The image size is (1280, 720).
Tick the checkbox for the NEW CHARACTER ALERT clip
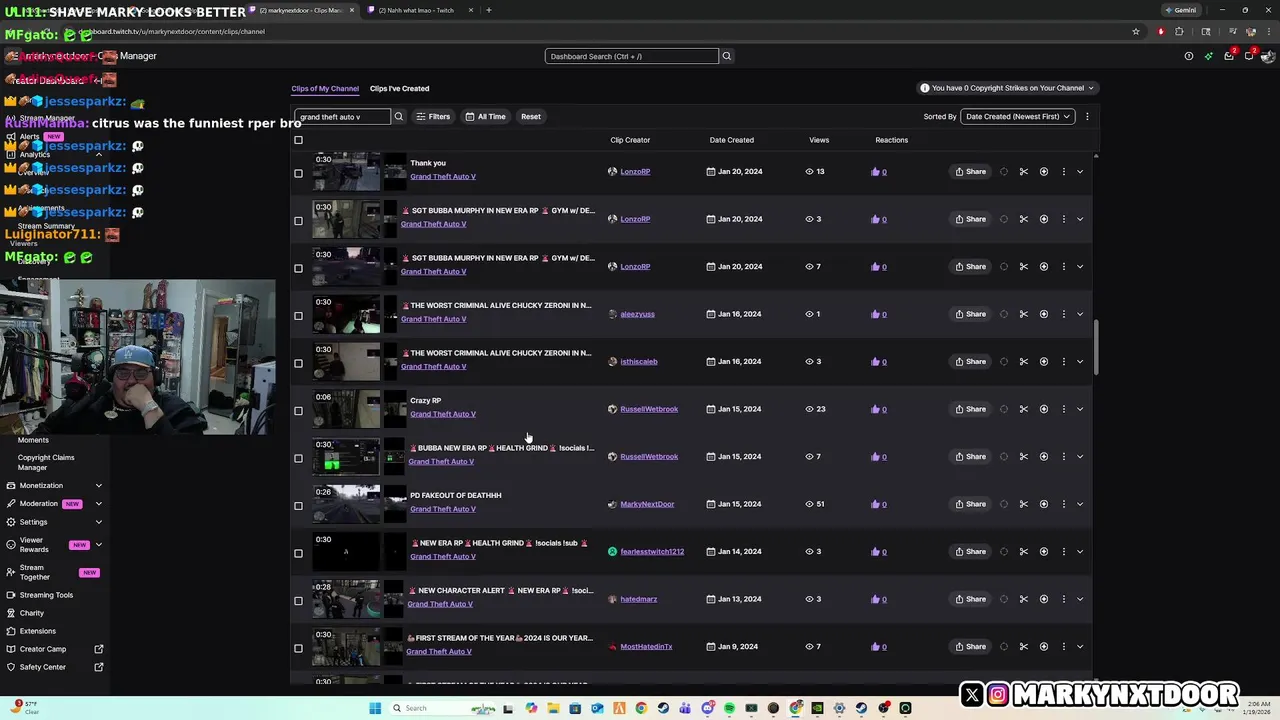(298, 600)
